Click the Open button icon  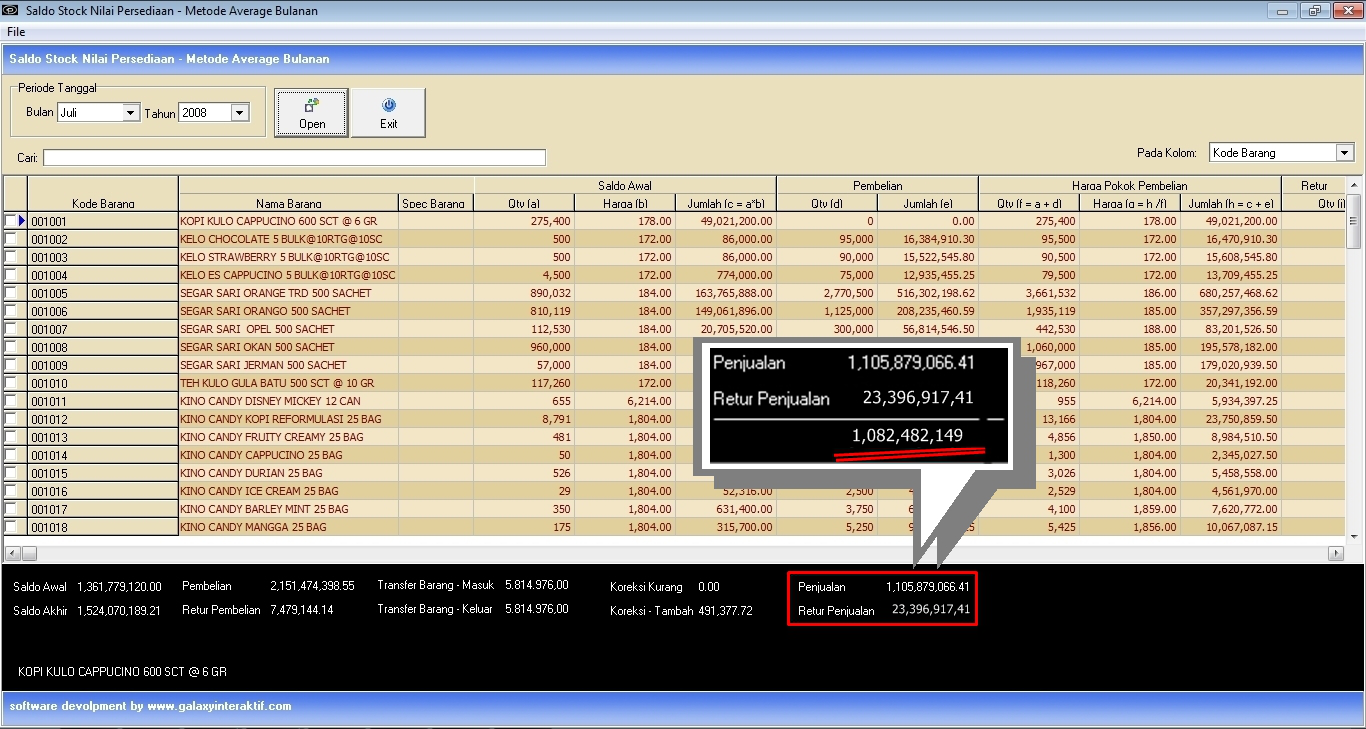pyautogui.click(x=312, y=104)
